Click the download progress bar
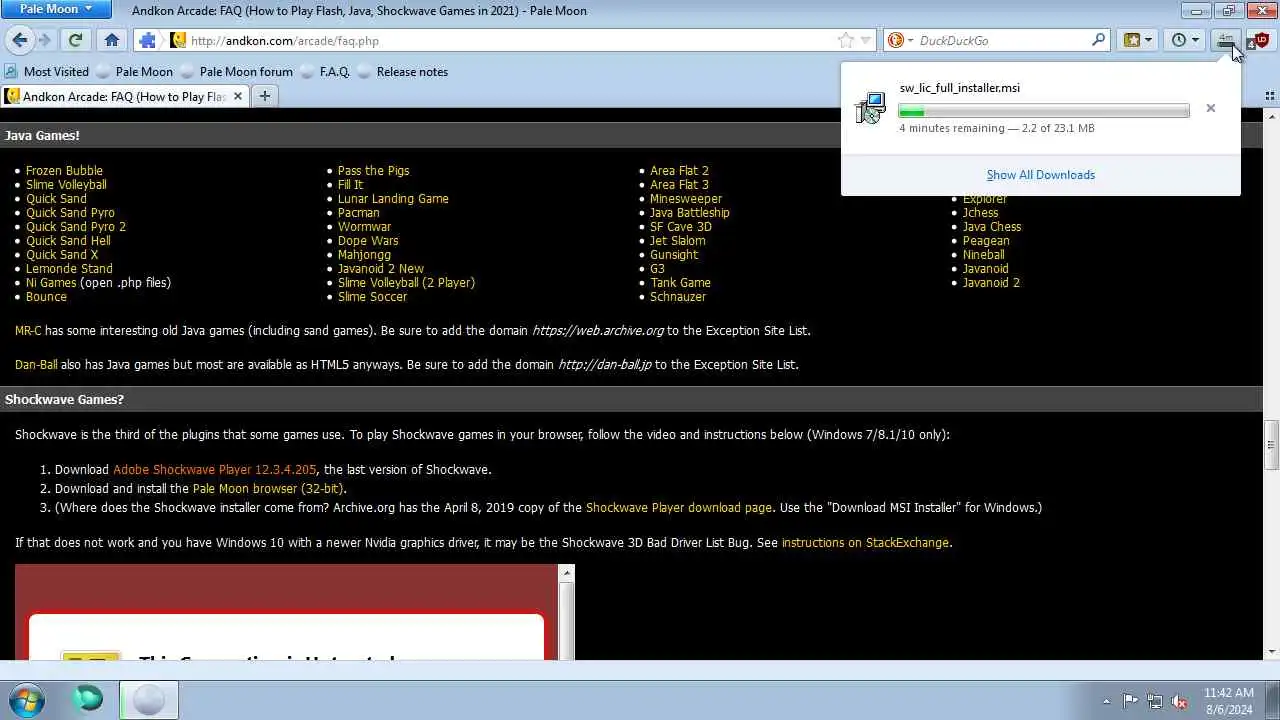 [1044, 111]
